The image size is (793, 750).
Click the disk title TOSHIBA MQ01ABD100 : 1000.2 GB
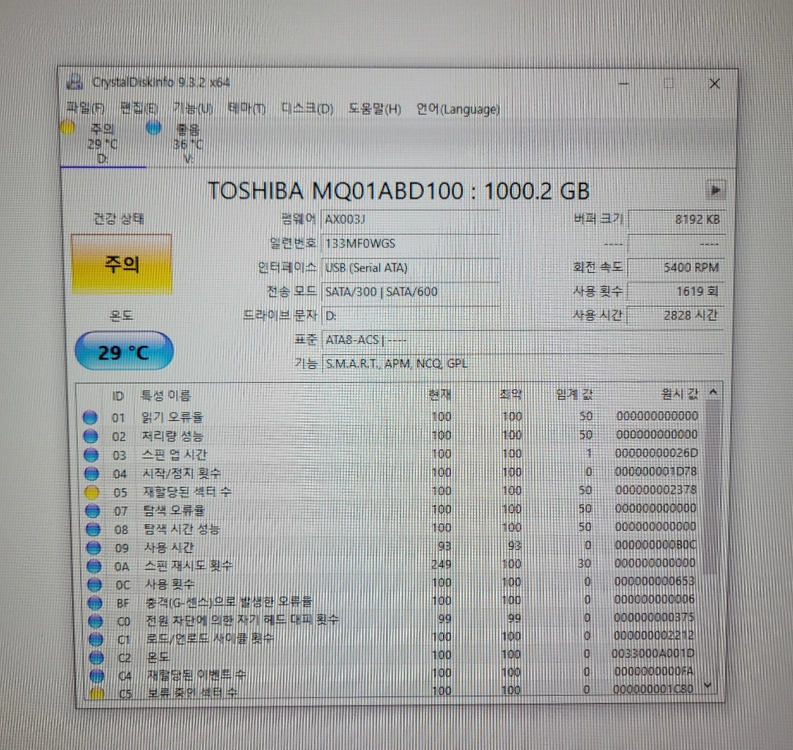point(399,191)
